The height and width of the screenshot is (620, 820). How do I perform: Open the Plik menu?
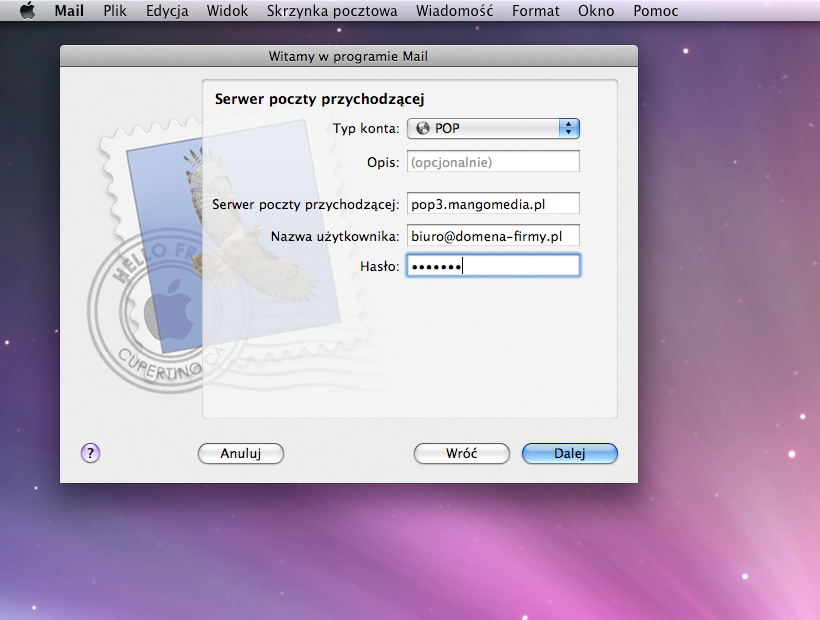pos(115,10)
